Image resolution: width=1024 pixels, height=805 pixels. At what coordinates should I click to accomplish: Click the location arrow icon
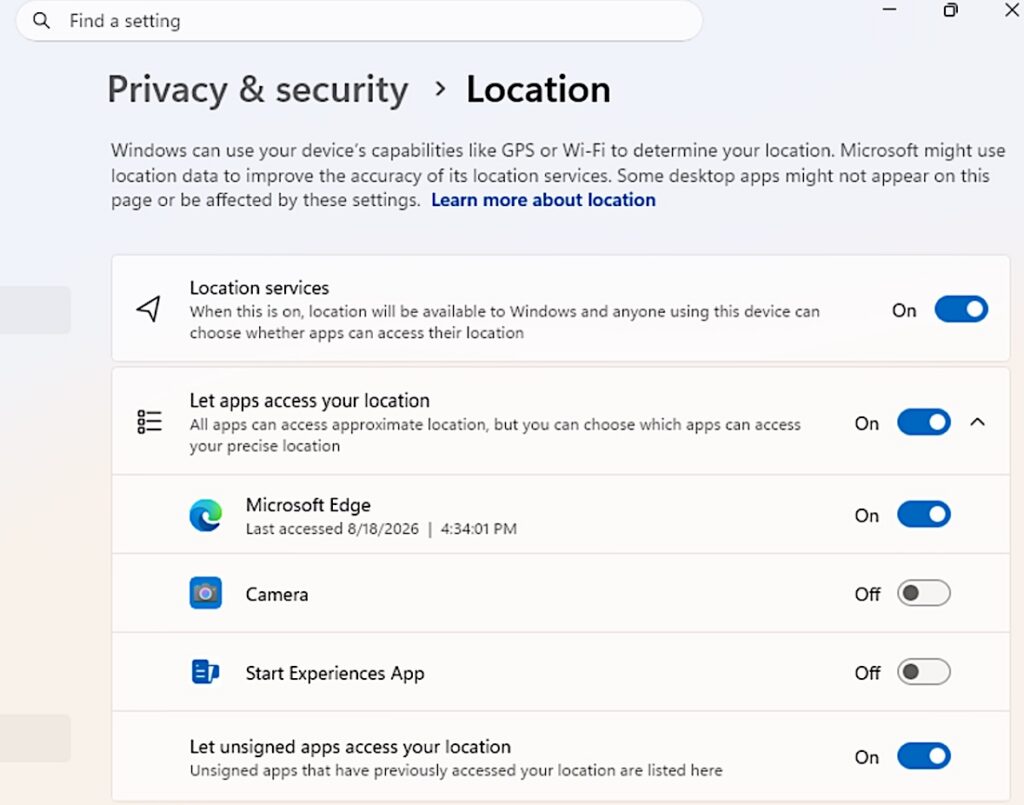(149, 309)
